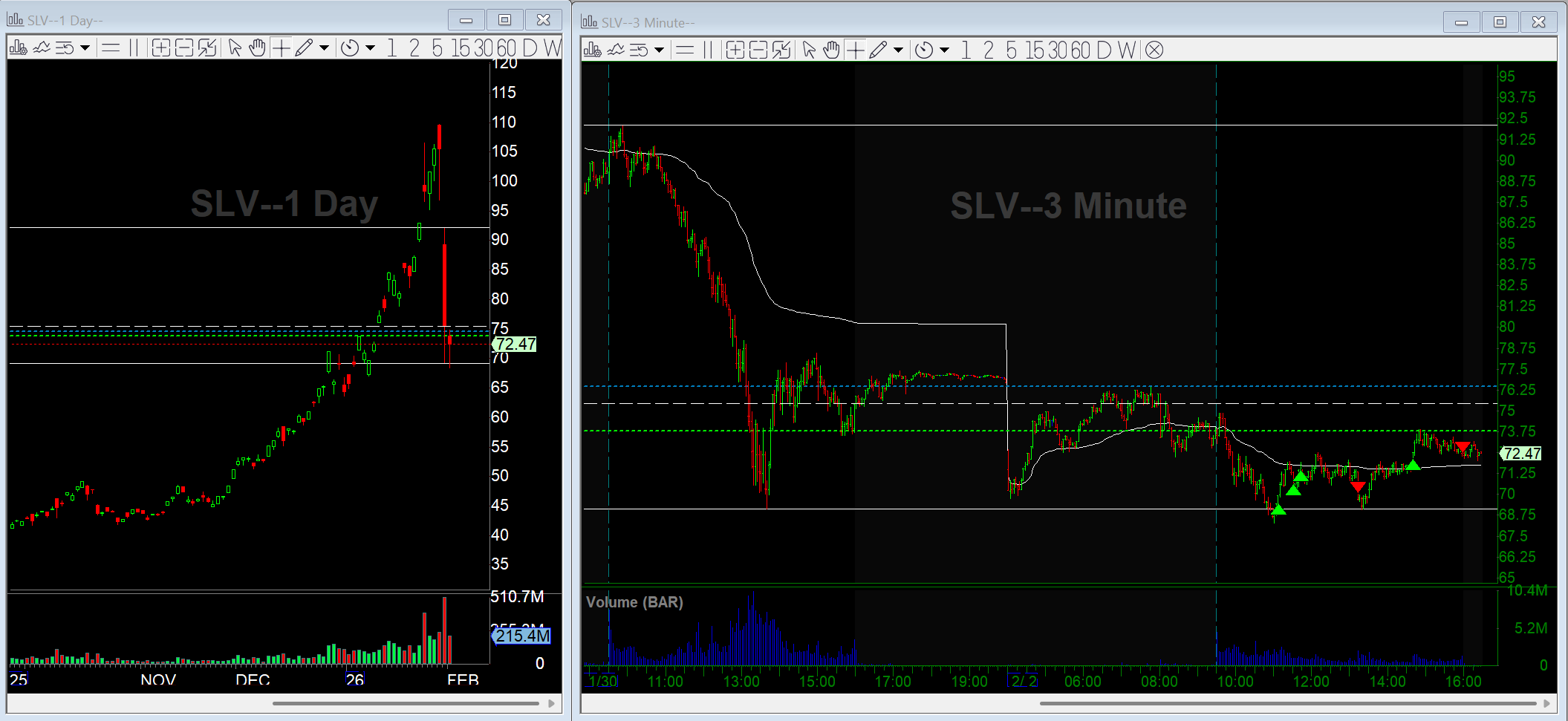Click the 72.47 price tag on 3 Minute chart

pyautogui.click(x=1520, y=453)
